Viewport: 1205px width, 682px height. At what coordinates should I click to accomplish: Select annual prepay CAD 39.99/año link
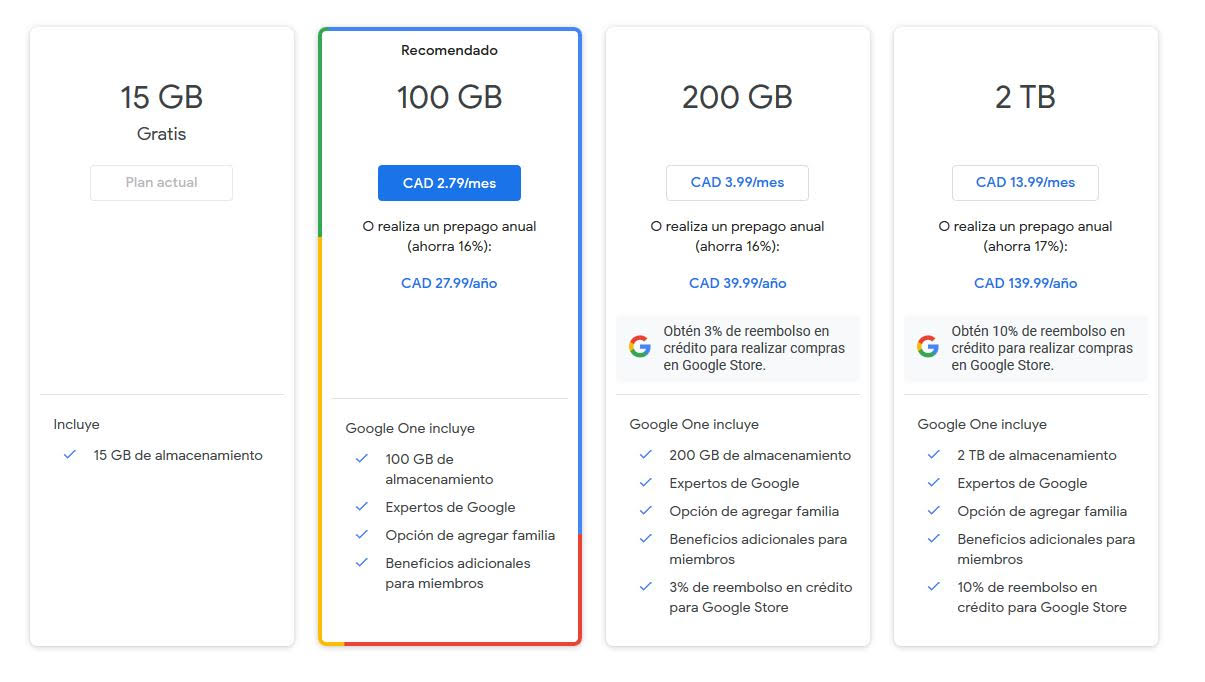(x=737, y=283)
